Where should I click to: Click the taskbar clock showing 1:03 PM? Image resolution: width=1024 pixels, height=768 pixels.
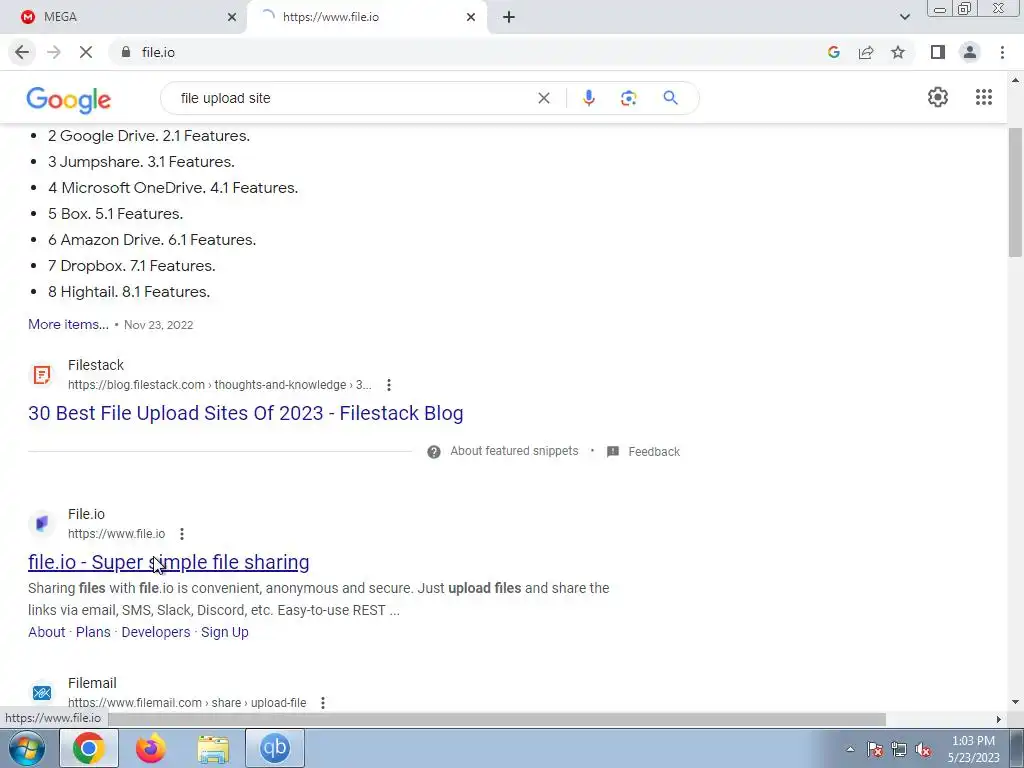[x=973, y=749]
